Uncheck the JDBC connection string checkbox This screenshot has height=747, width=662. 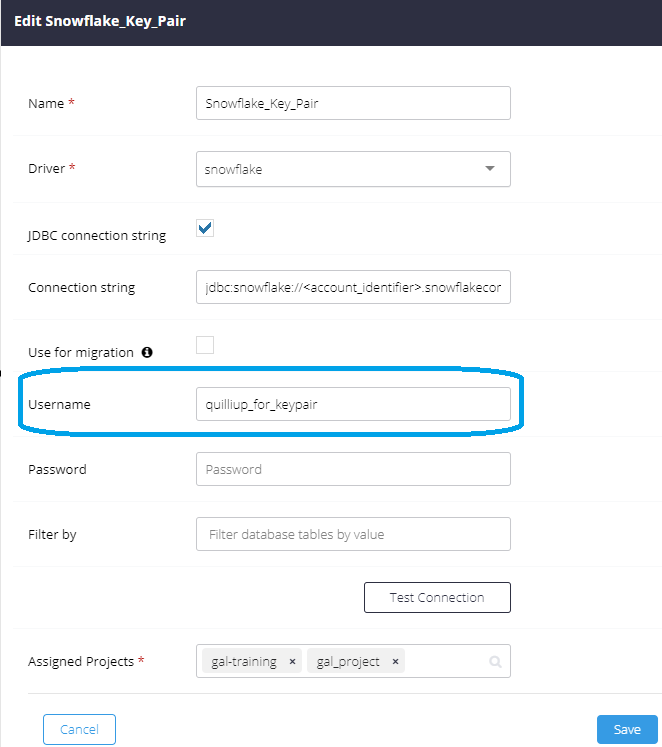point(205,228)
